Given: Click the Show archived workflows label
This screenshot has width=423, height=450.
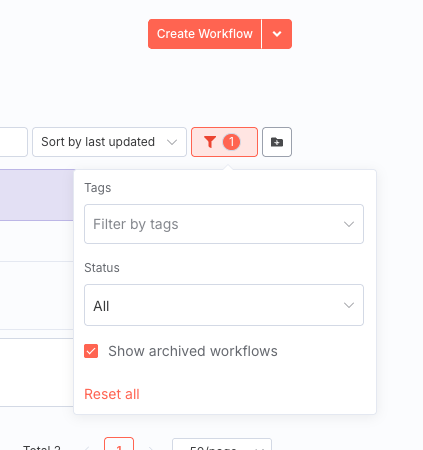Looking at the screenshot, I should pos(193,351).
